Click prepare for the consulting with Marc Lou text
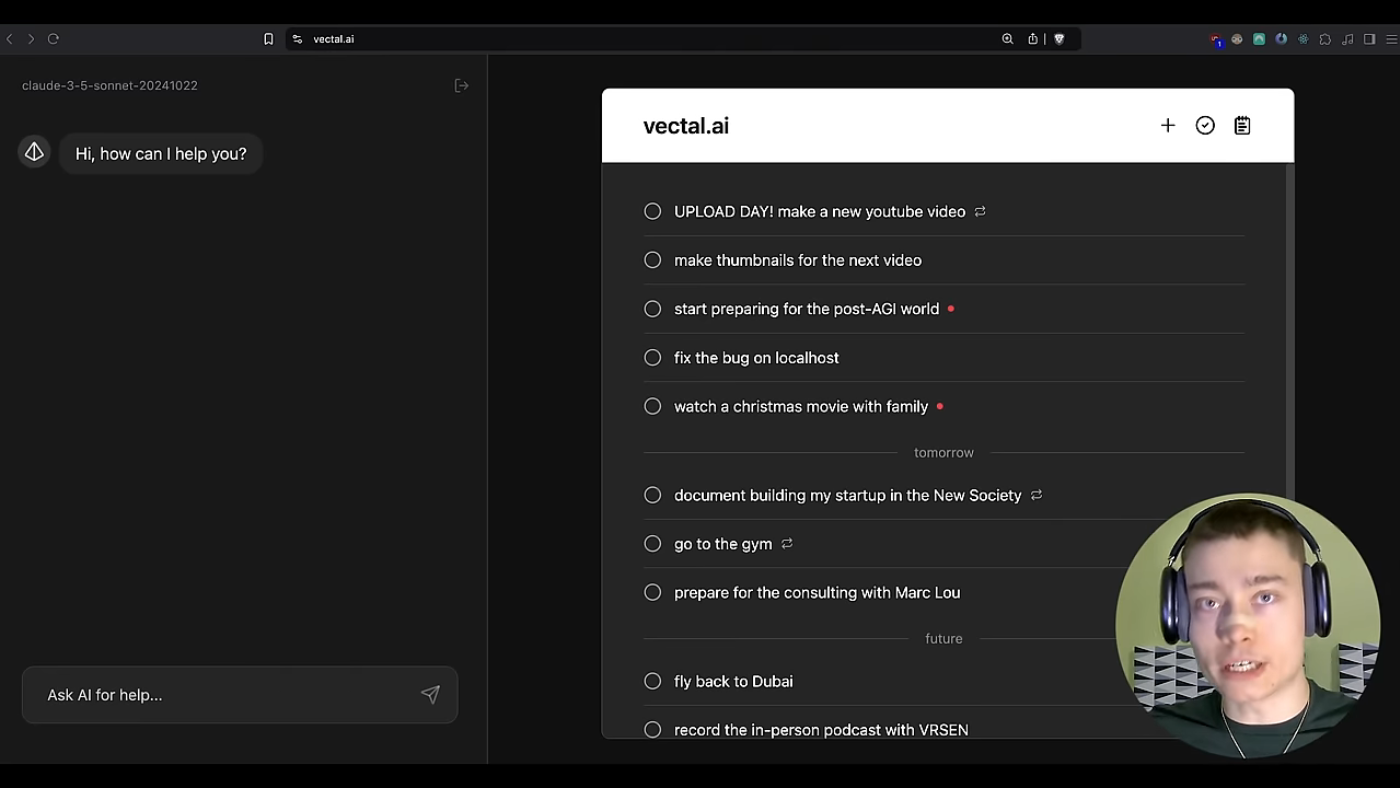This screenshot has width=1400, height=788. tap(817, 592)
